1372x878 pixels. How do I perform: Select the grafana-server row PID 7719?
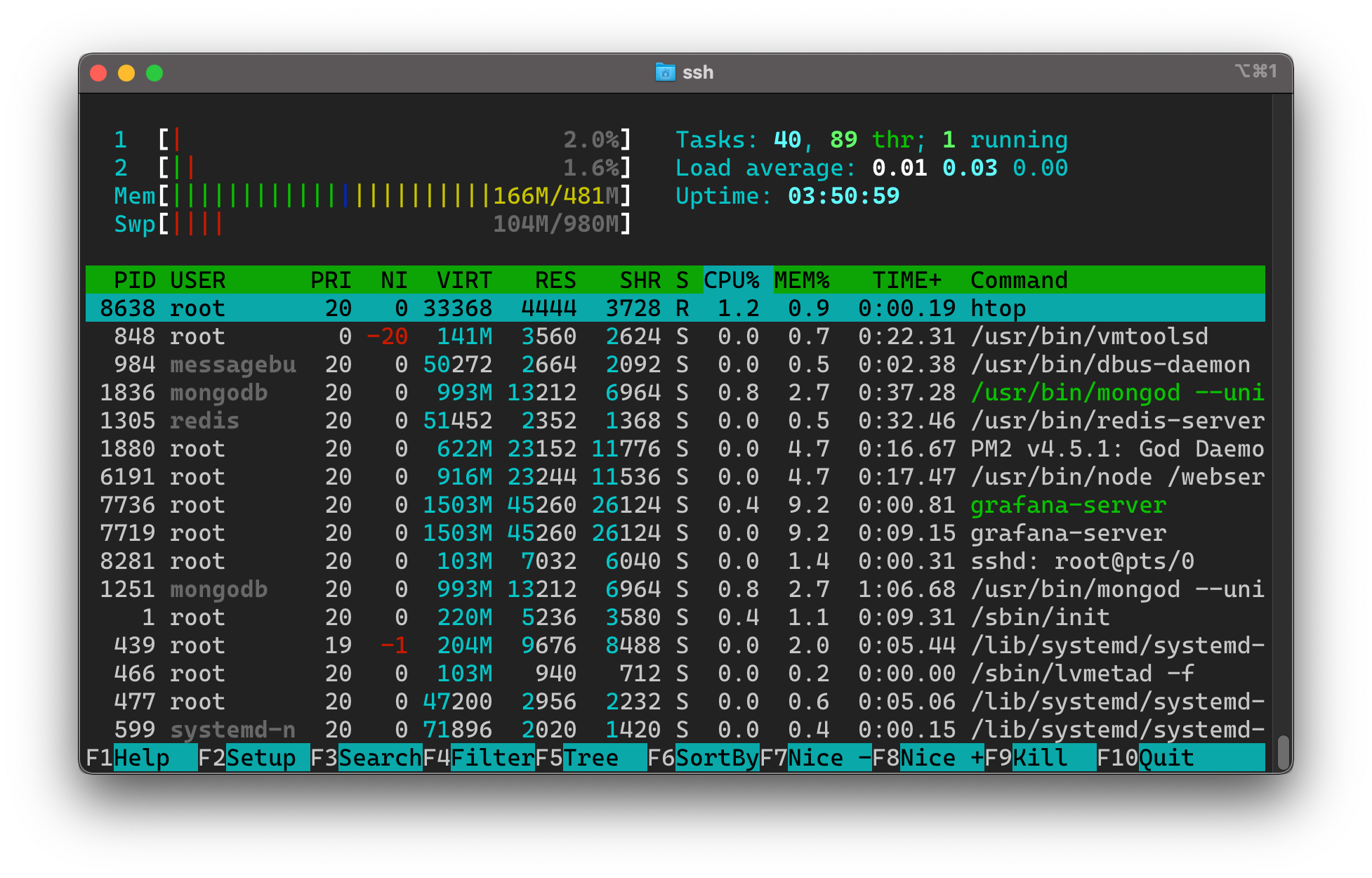click(x=675, y=533)
